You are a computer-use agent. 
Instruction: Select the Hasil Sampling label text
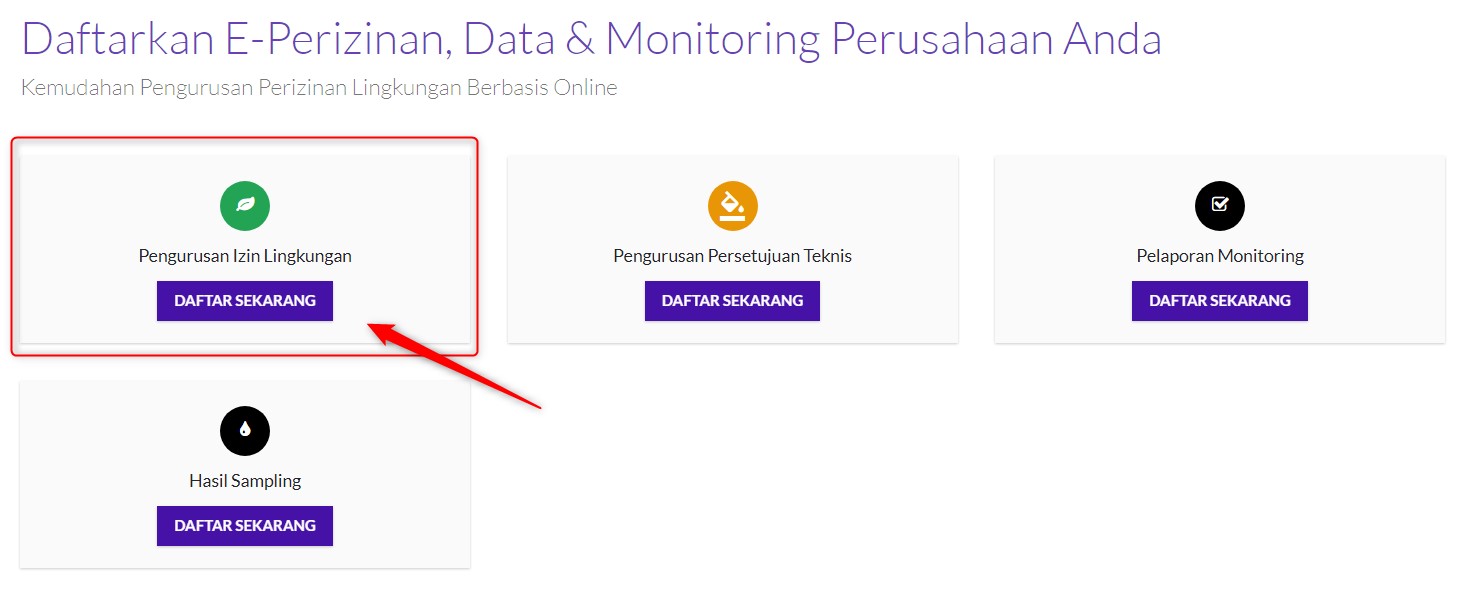point(245,481)
